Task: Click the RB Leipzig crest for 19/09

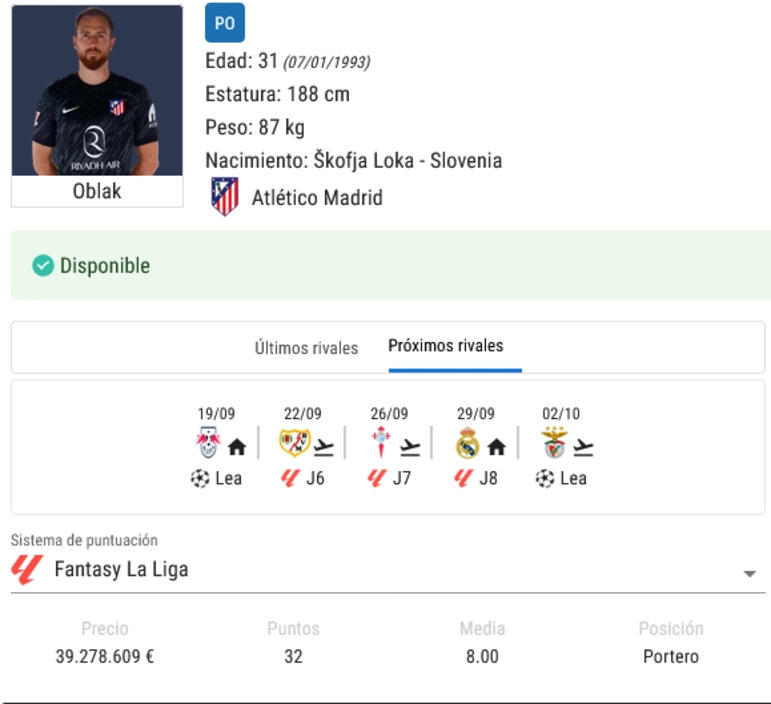Action: click(208, 442)
